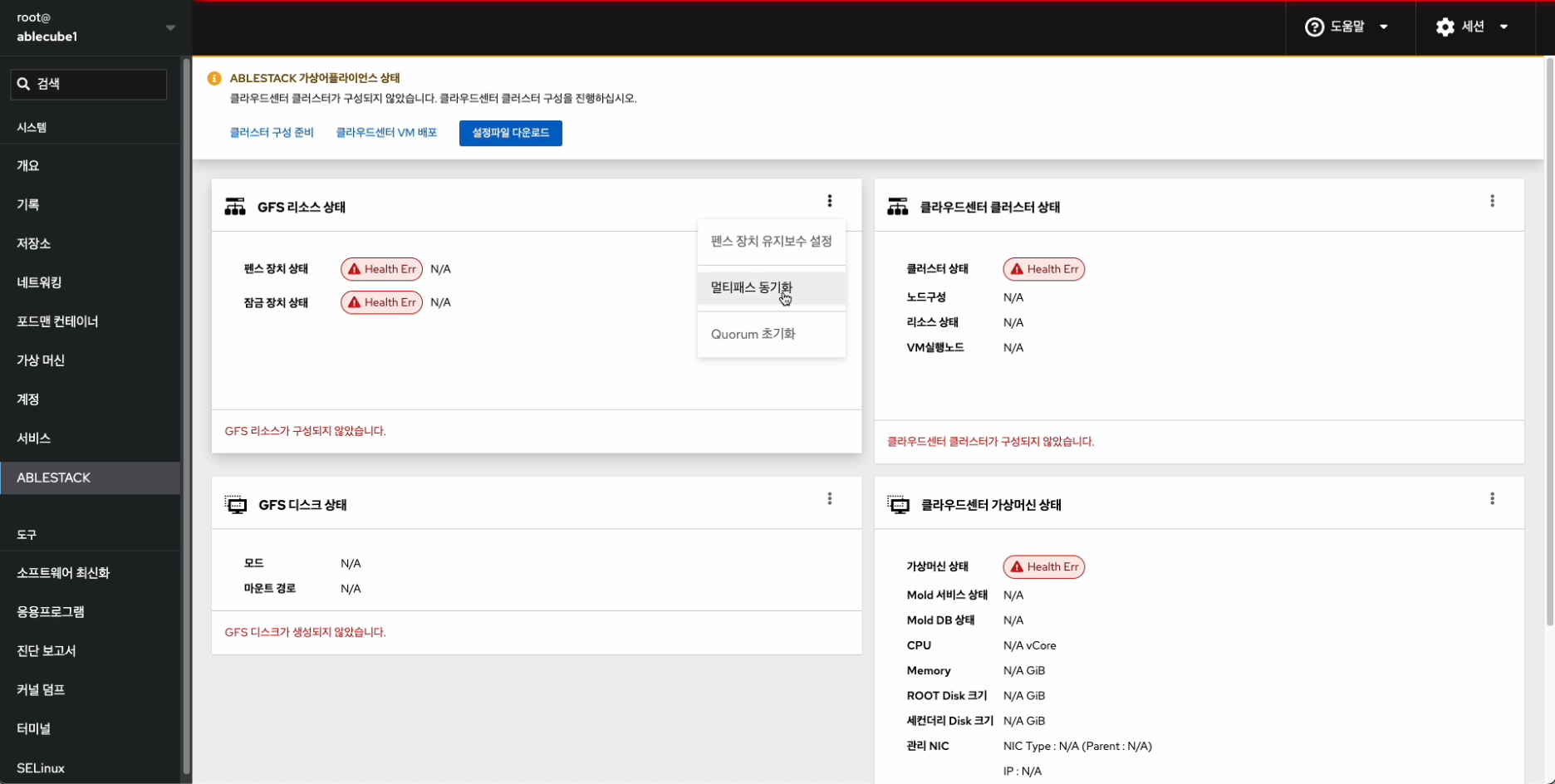Click the search magnifier icon
The height and width of the screenshot is (784, 1555).
coord(23,84)
